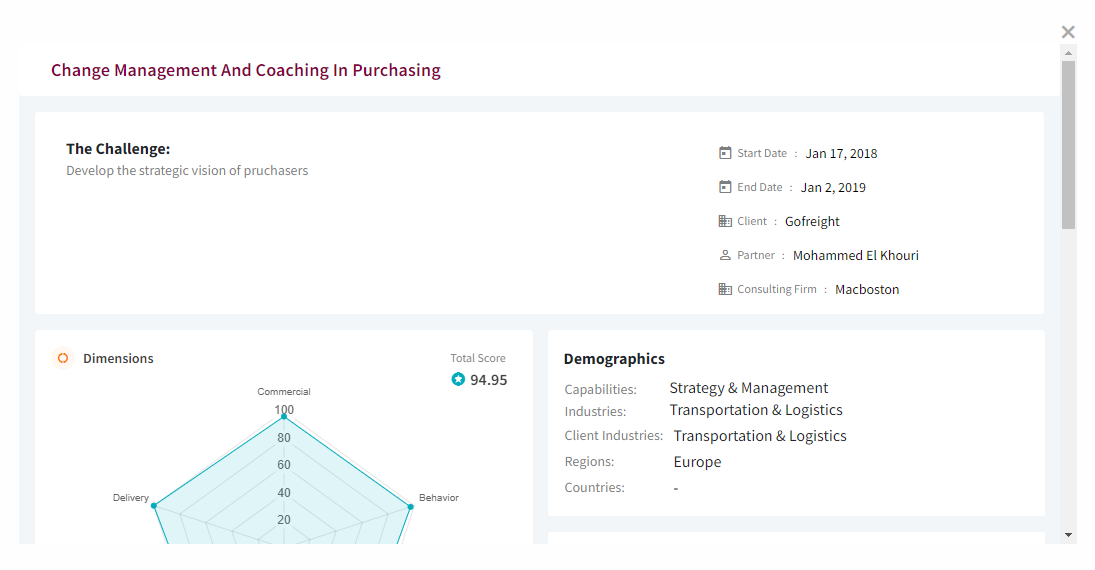Click Industries value 'Transportation & Logistics'
This screenshot has height=570, width=1095.
pyautogui.click(x=756, y=410)
